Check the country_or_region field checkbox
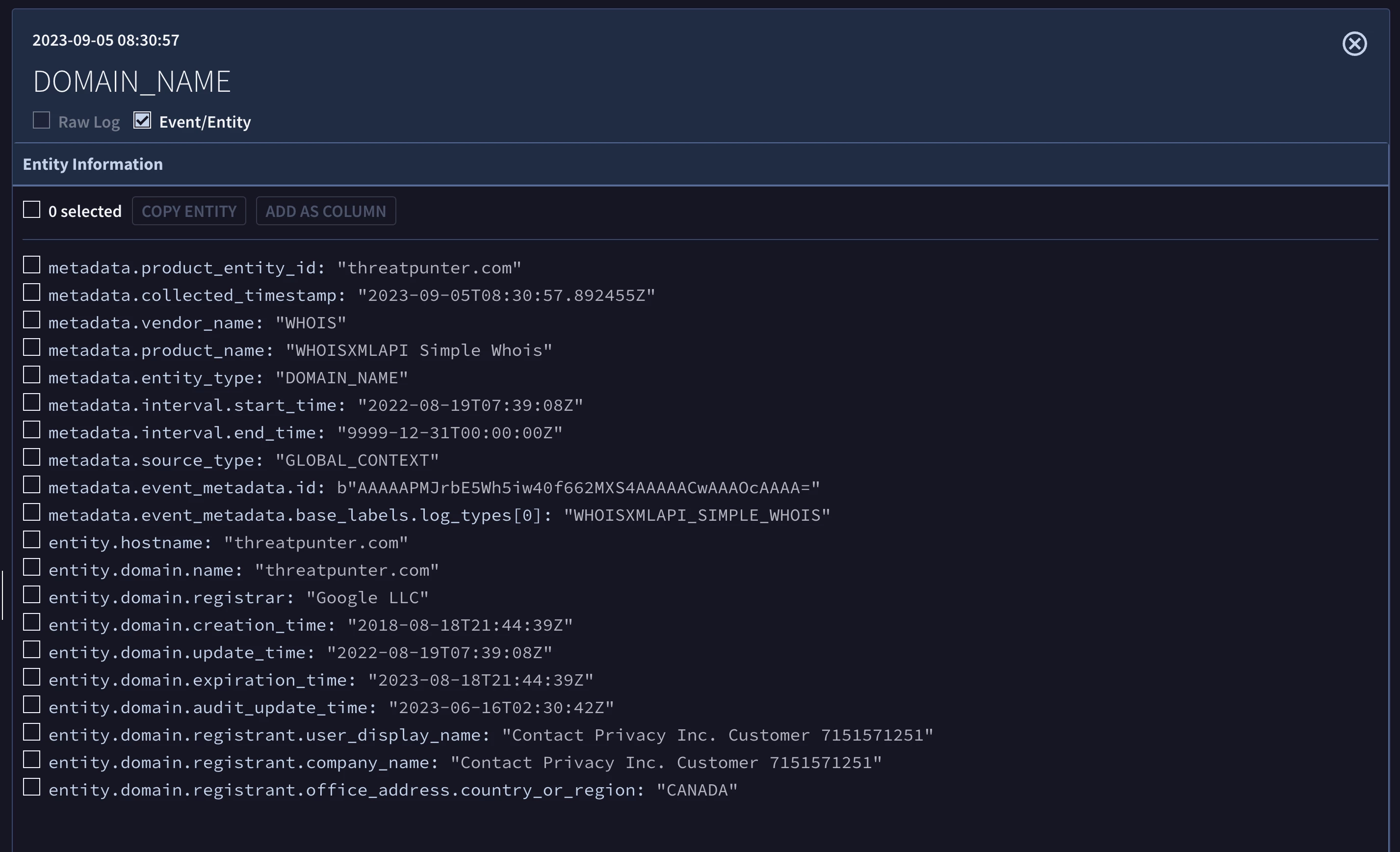The width and height of the screenshot is (1400, 852). pyautogui.click(x=31, y=787)
